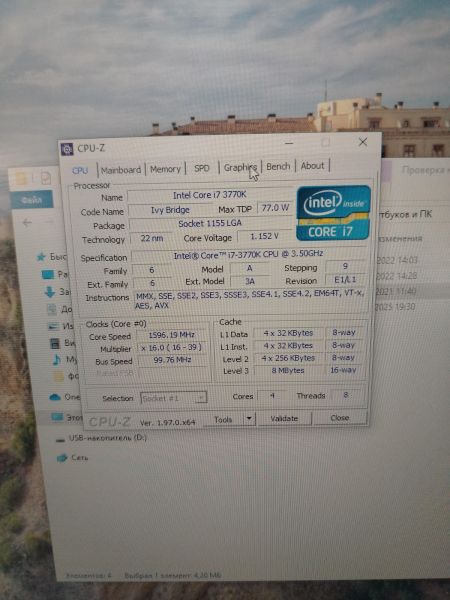The width and height of the screenshot is (450, 600).
Task: Open the Socket #1 selection dropdown
Action: pos(173,398)
